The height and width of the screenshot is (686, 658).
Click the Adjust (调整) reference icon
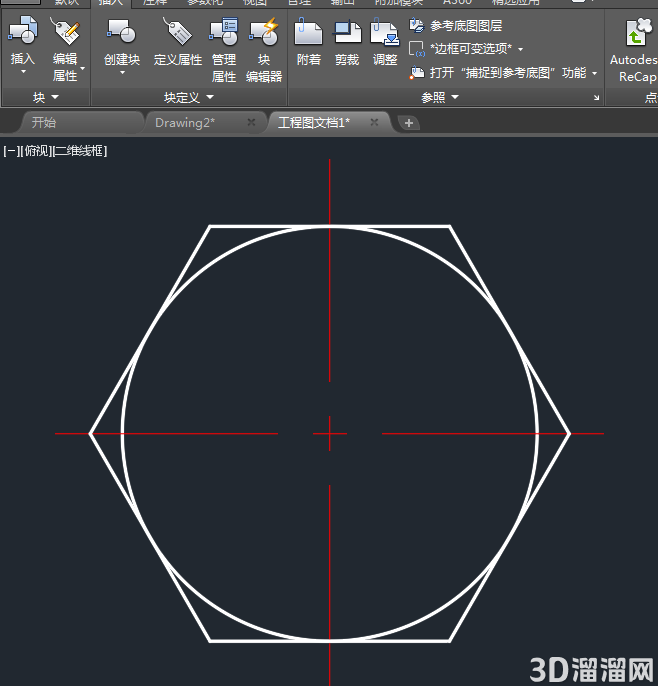pos(385,31)
